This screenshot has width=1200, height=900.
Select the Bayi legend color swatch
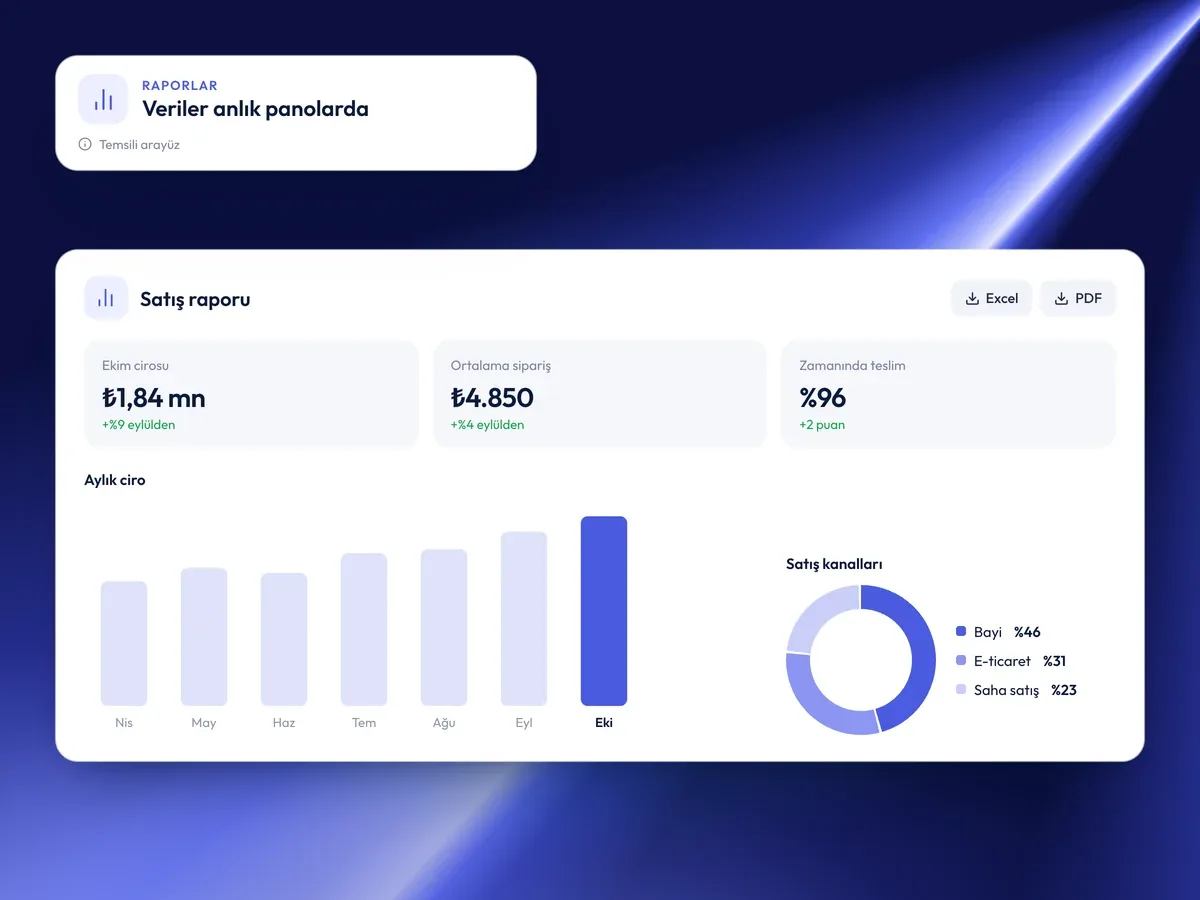point(961,632)
